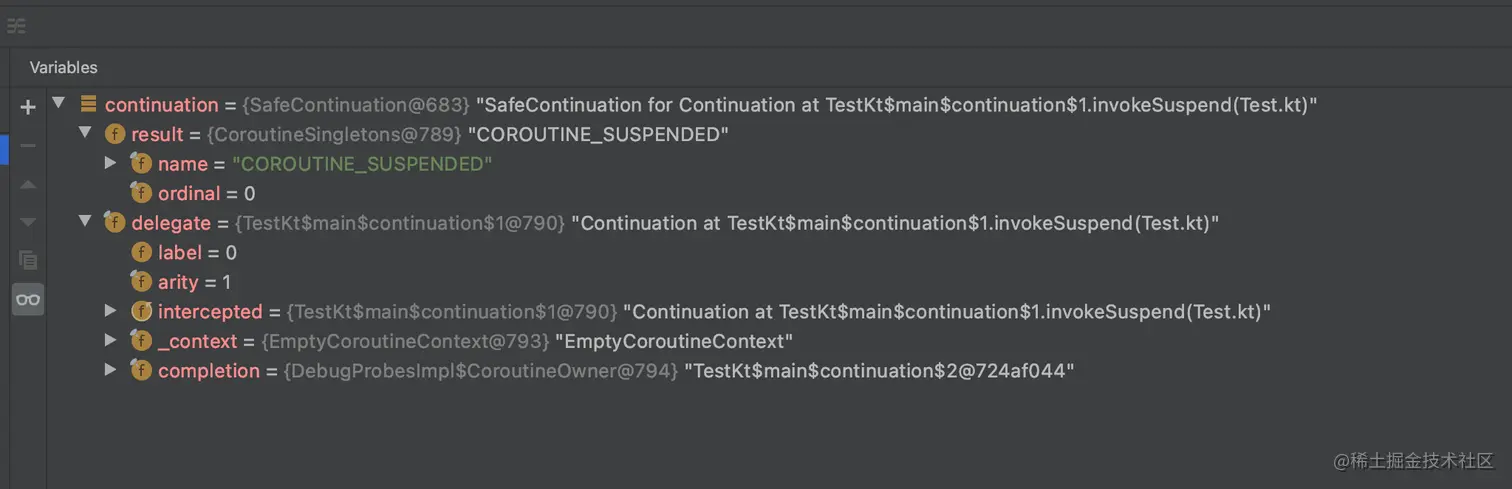Click the field icon next to delegate

click(x=115, y=223)
